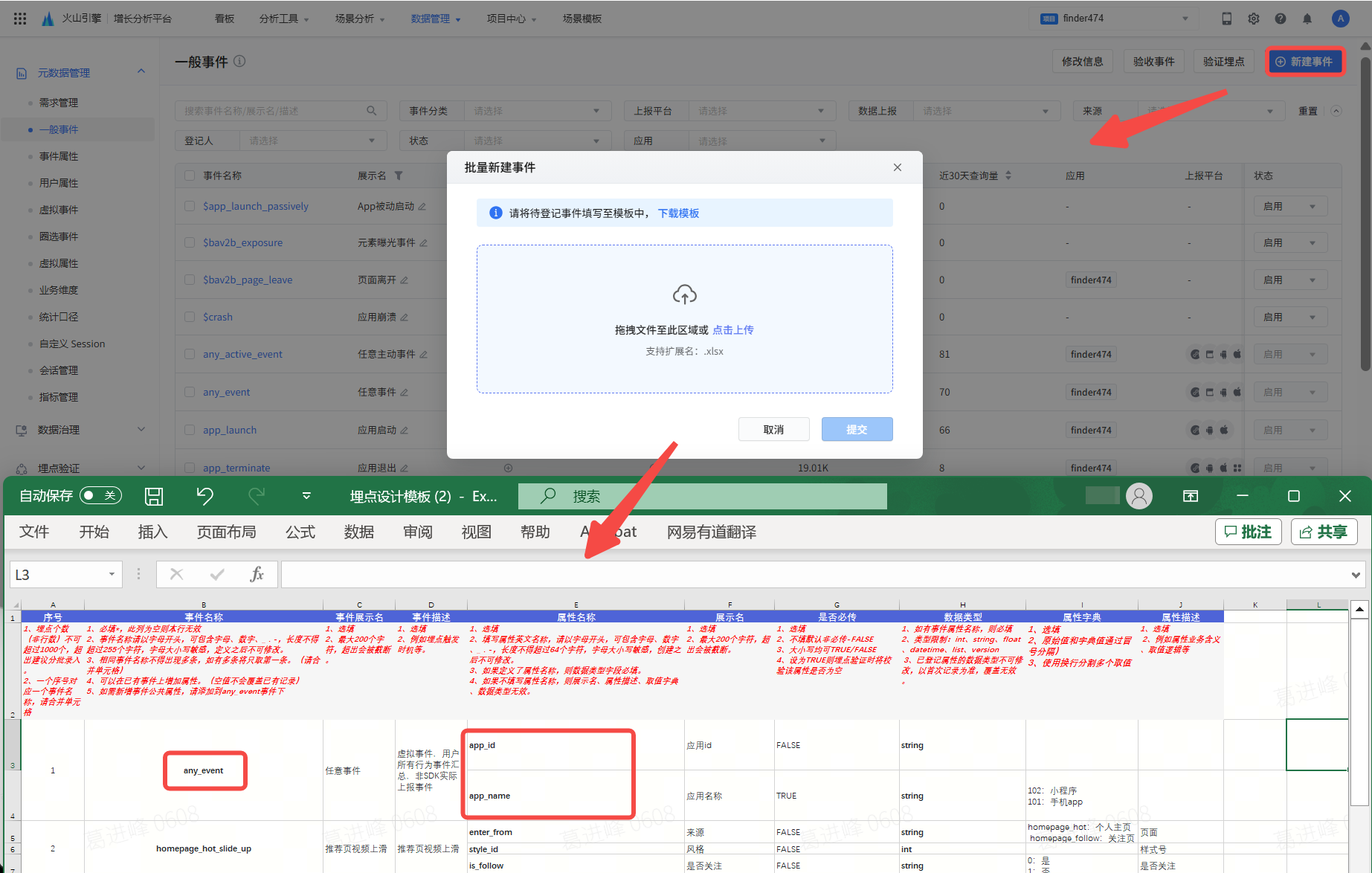Click the 新建事件 button
The height and width of the screenshot is (873, 1372).
1305,62
